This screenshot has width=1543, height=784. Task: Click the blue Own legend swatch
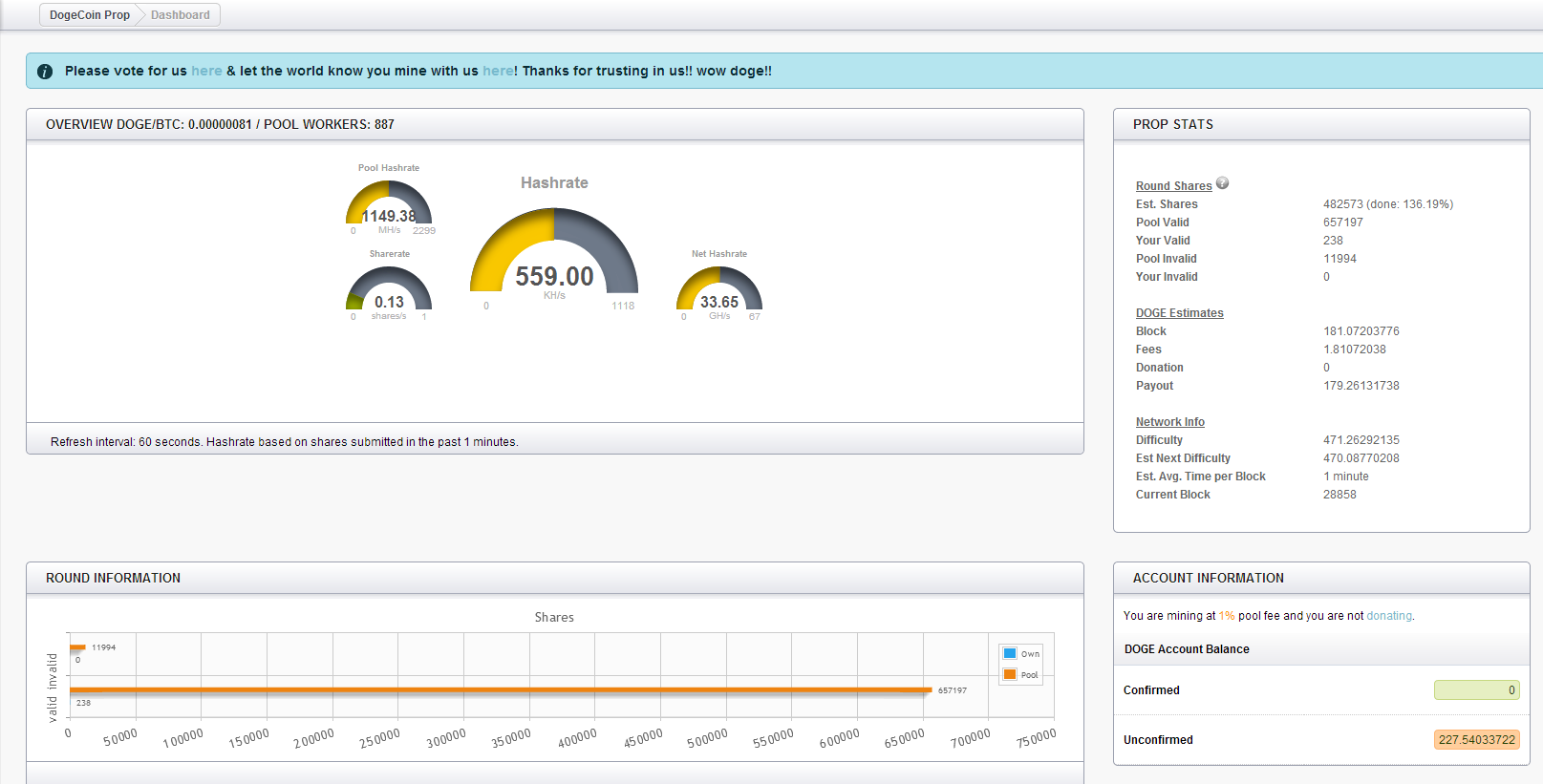click(x=1010, y=653)
